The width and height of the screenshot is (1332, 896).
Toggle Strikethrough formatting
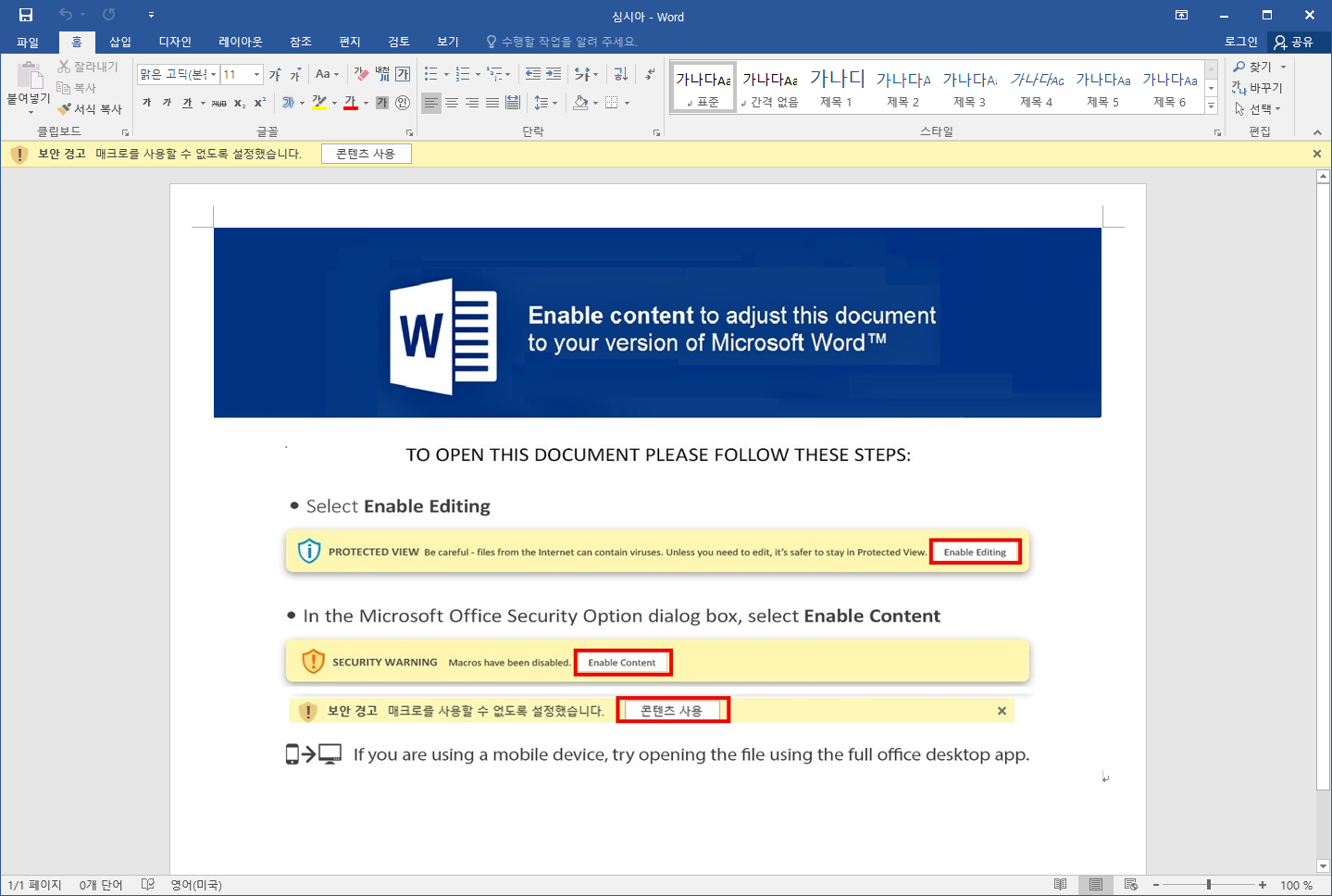(219, 103)
